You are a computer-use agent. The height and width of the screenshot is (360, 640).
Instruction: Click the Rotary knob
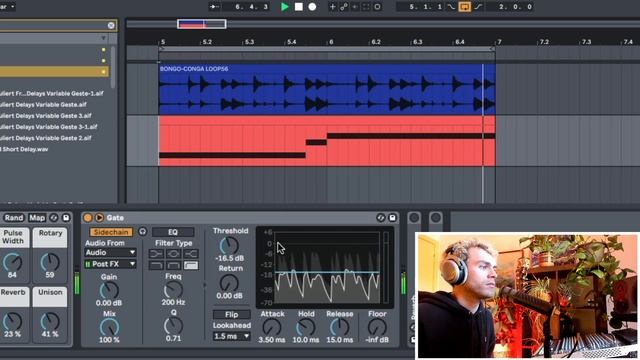click(50, 262)
